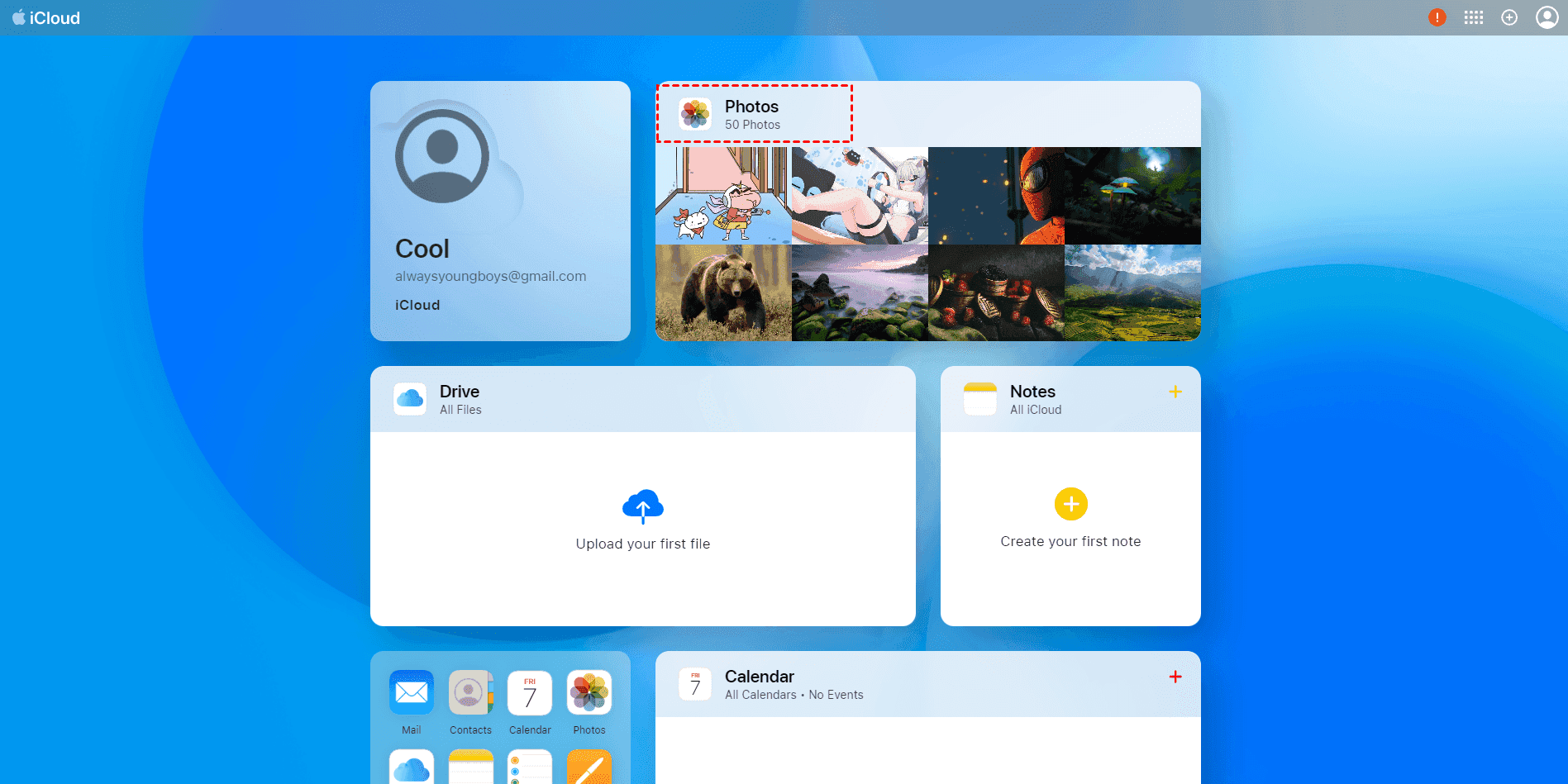This screenshot has width=1568, height=784.
Task: Open the strawberries photo thumbnail
Action: 996,292
